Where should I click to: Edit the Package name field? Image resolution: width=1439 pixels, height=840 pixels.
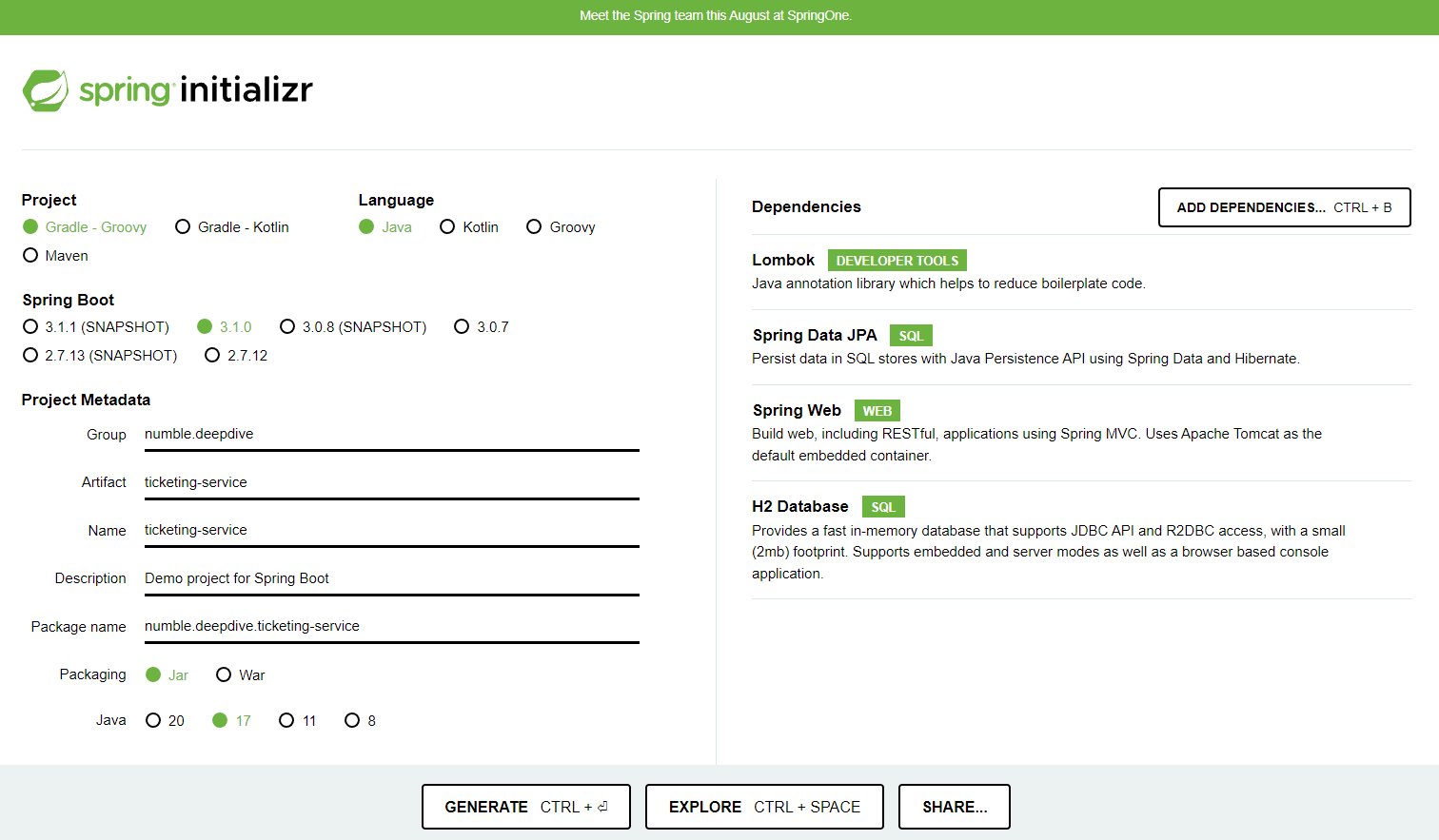tap(392, 627)
